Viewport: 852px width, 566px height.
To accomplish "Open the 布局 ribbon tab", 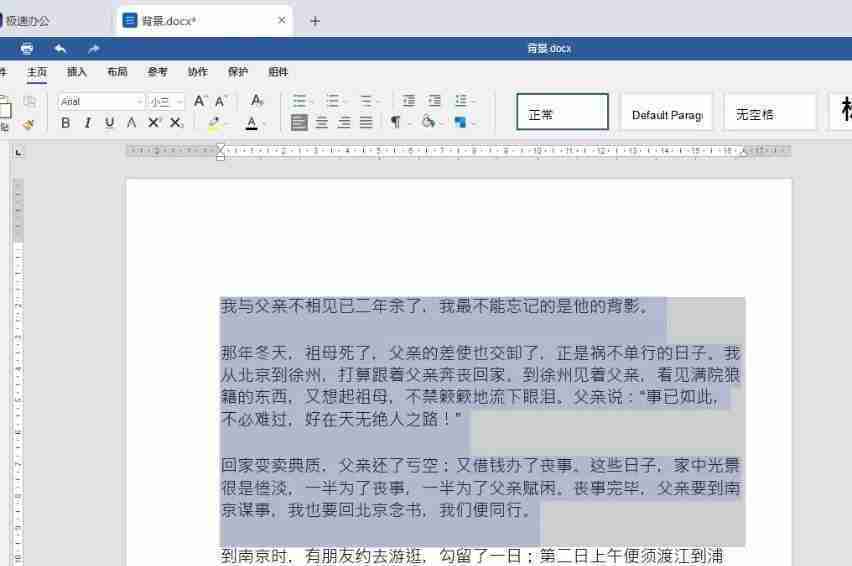I will (117, 72).
